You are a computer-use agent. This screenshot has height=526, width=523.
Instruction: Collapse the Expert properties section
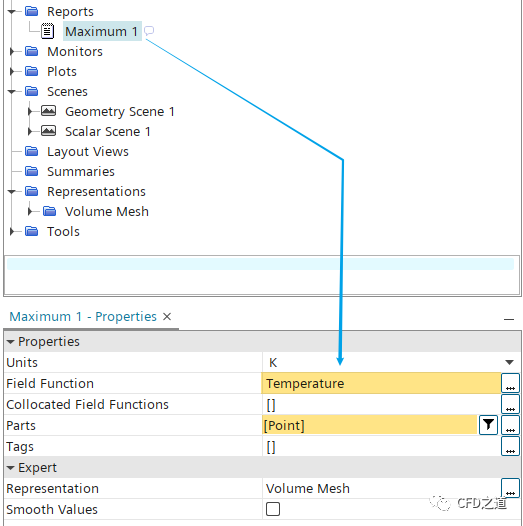coord(10,468)
